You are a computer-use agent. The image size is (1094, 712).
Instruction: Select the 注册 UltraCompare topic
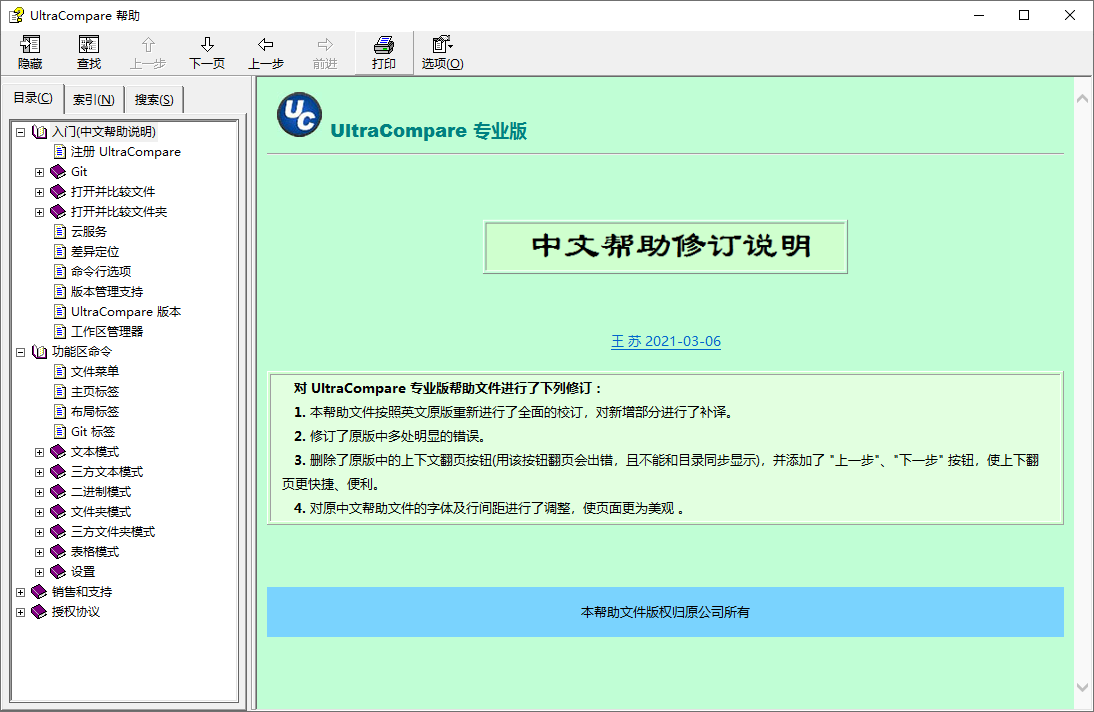click(x=125, y=152)
